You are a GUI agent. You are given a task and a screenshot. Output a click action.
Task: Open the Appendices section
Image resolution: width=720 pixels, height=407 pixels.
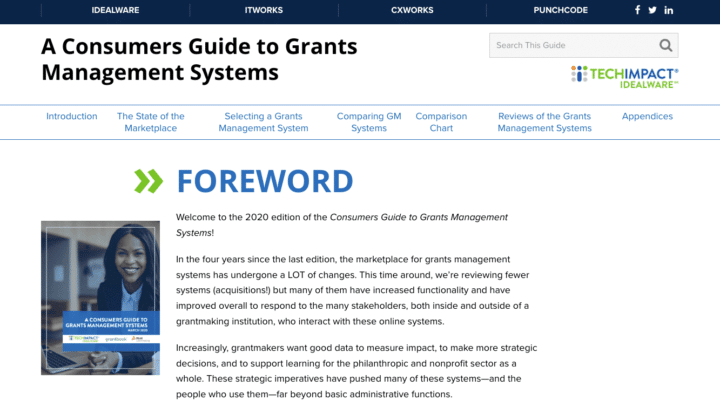(x=647, y=116)
